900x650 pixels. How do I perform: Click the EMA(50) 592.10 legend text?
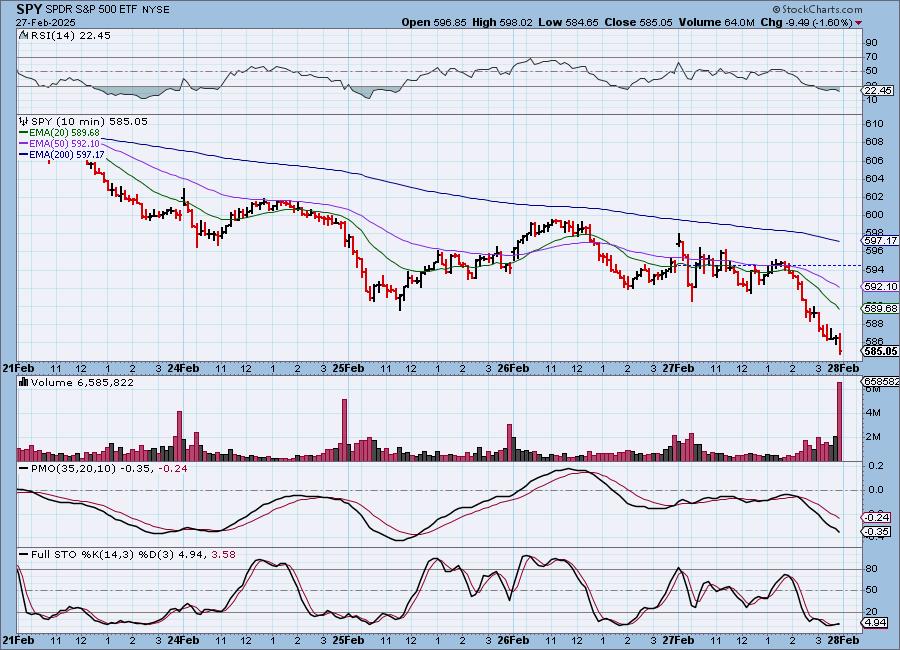[64, 144]
